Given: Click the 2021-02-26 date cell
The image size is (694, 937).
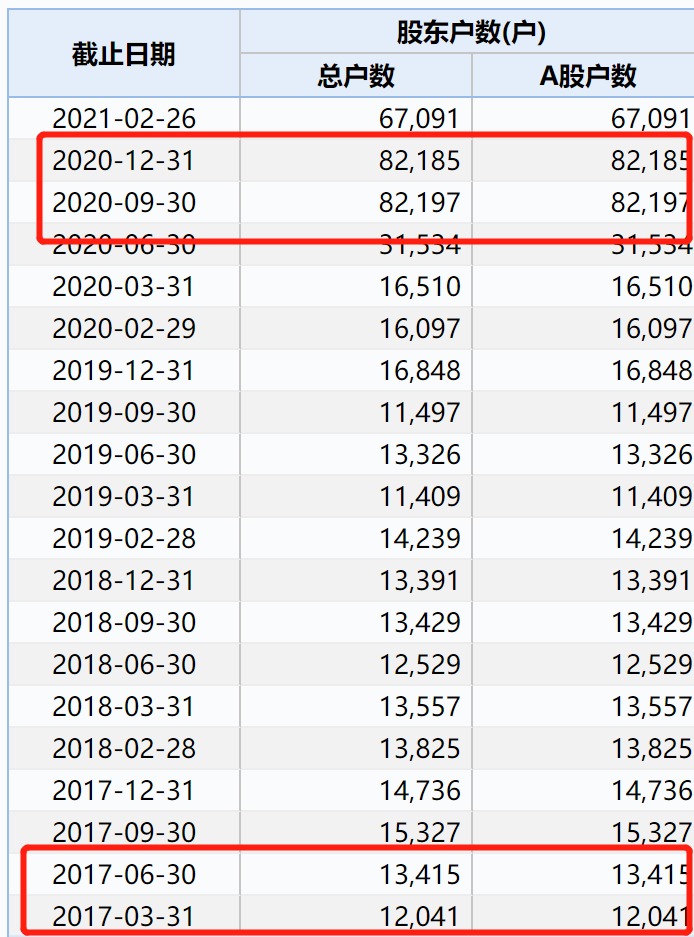Looking at the screenshot, I should pyautogui.click(x=124, y=118).
